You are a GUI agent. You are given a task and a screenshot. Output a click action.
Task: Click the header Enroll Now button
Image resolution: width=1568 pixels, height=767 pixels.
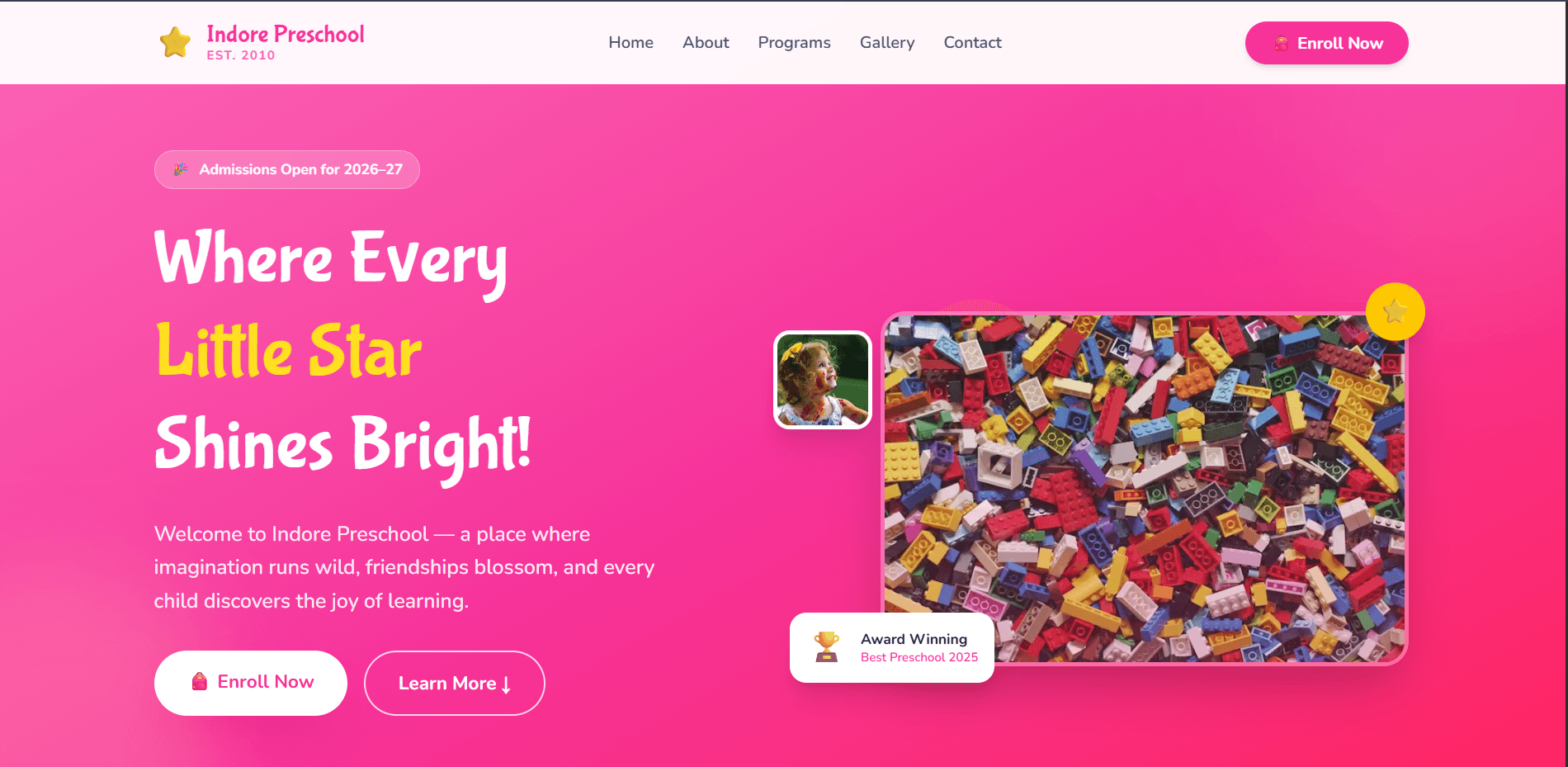pyautogui.click(x=1326, y=43)
